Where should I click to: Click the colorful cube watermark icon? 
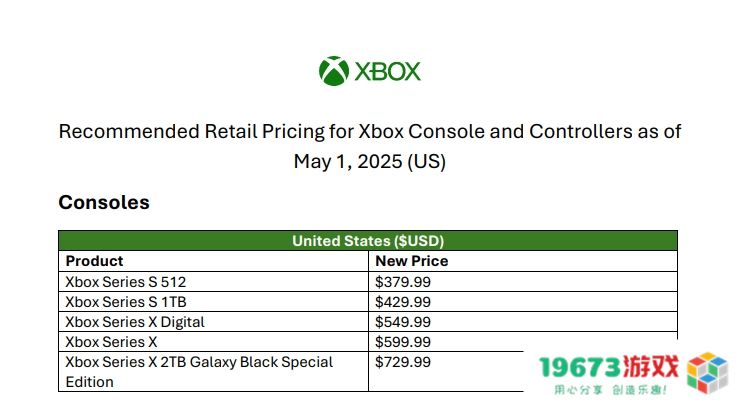(707, 372)
